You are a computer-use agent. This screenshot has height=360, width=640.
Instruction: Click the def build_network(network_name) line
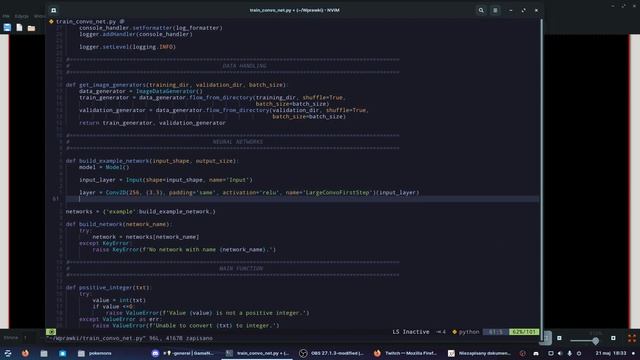coord(118,224)
